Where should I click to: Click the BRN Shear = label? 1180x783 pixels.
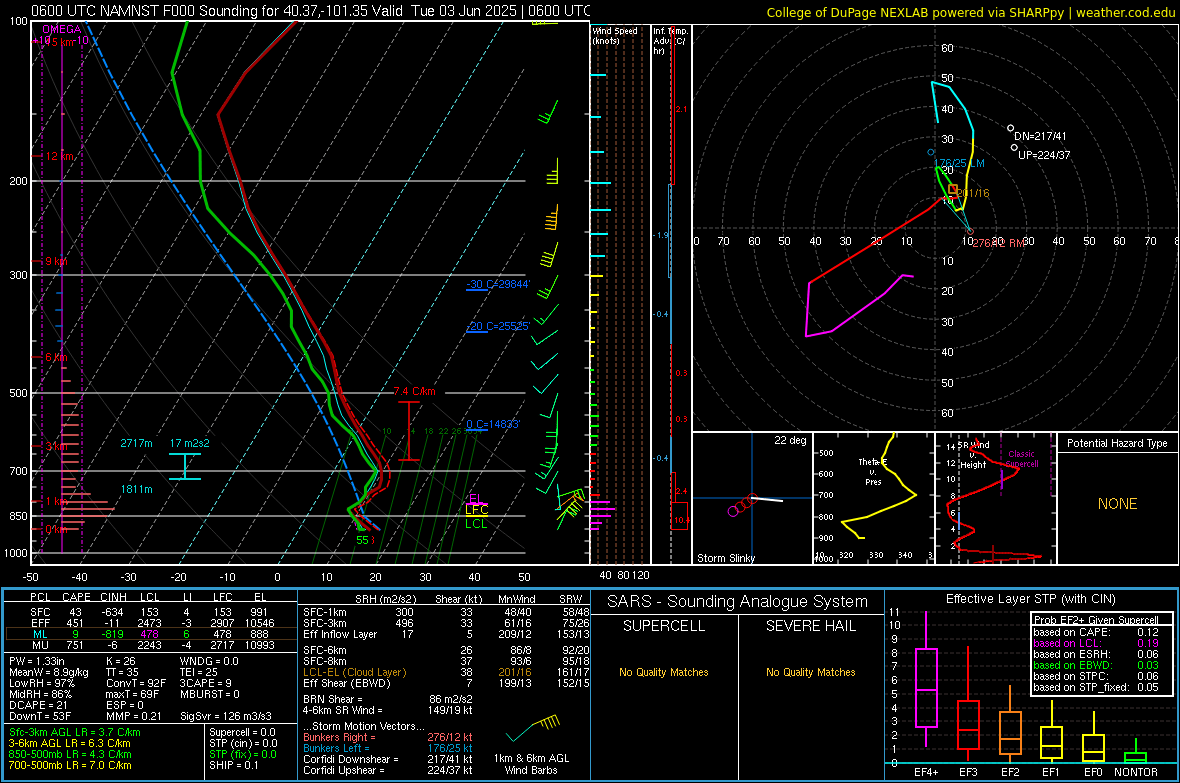[332, 699]
